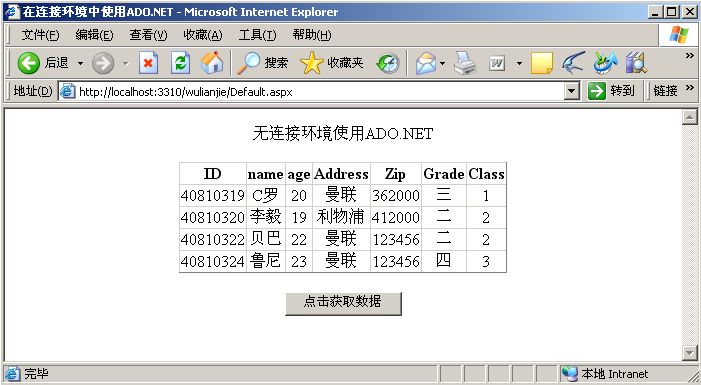Click the Mail envelope icon
This screenshot has height=385, width=701.
[x=426, y=63]
